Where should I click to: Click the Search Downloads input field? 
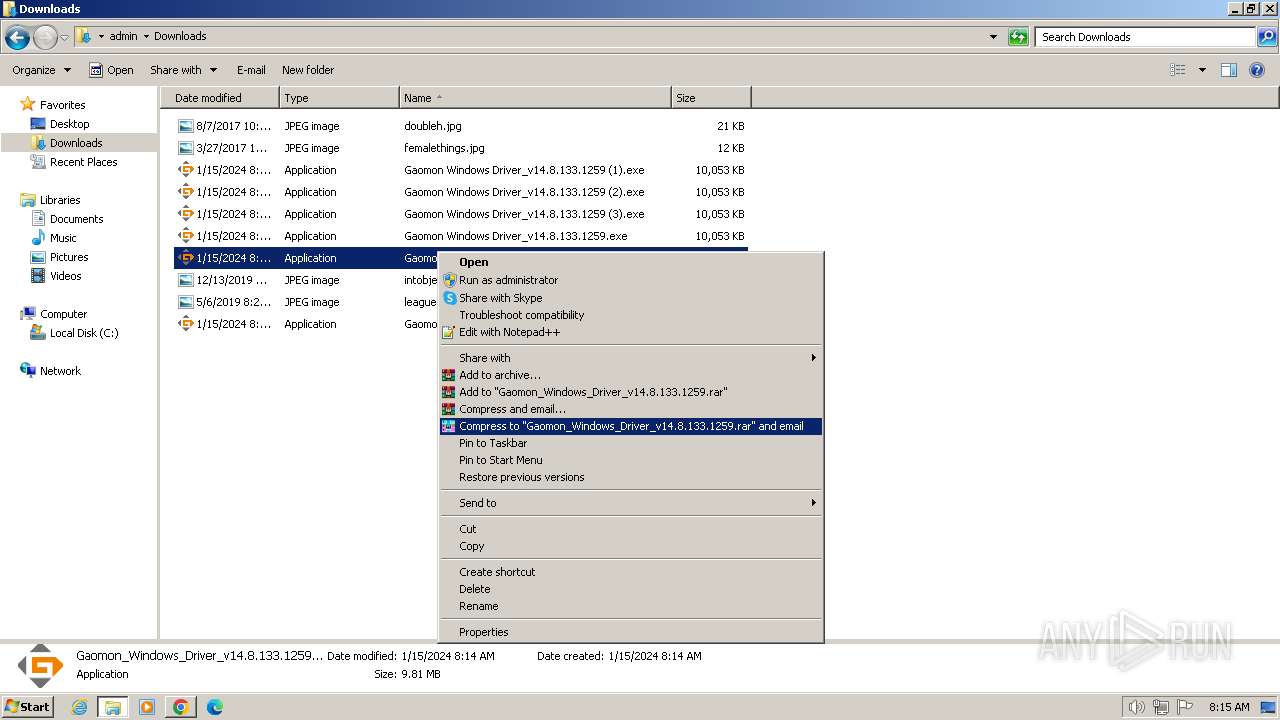[x=1145, y=37]
